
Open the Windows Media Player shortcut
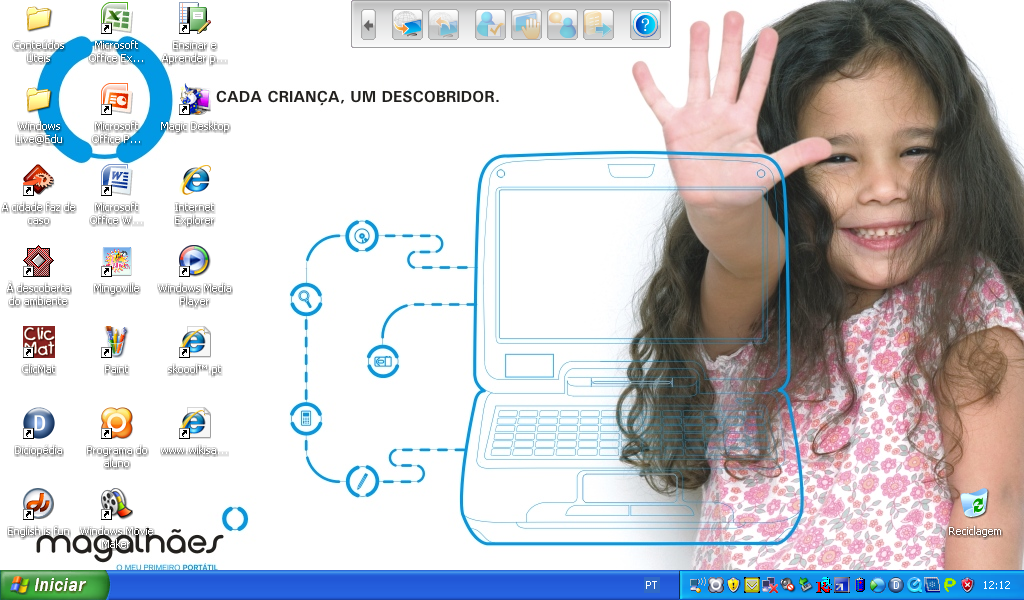coord(195,277)
